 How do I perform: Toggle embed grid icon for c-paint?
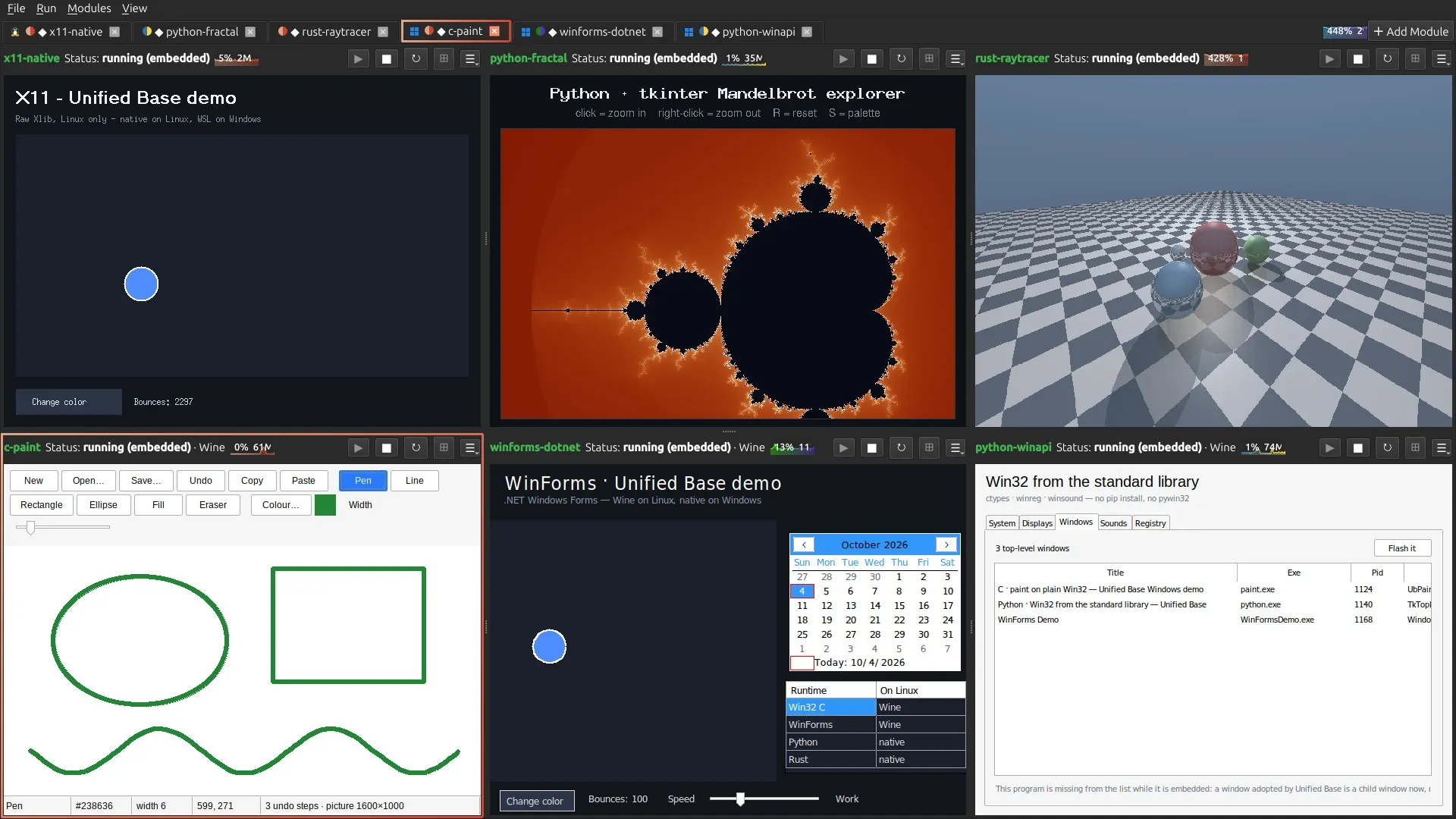pyautogui.click(x=444, y=447)
